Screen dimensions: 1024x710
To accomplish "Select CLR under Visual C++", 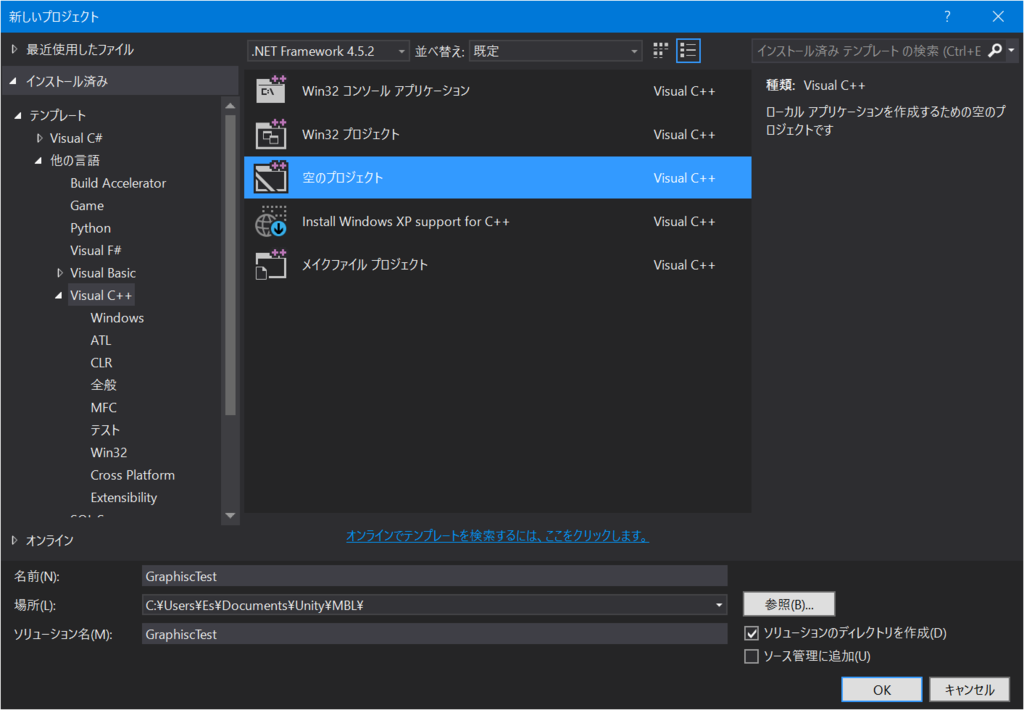I will (x=101, y=363).
